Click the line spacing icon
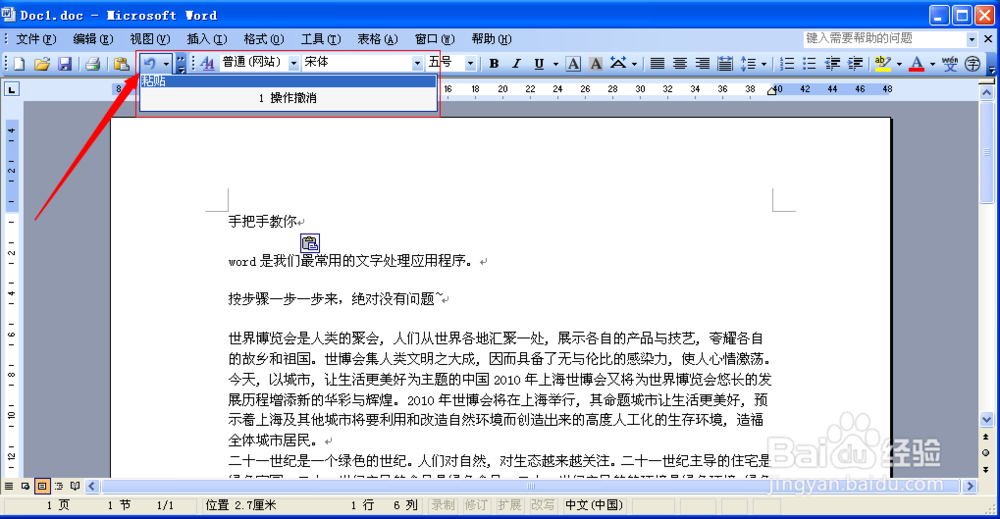1000x519 pixels. (748, 64)
